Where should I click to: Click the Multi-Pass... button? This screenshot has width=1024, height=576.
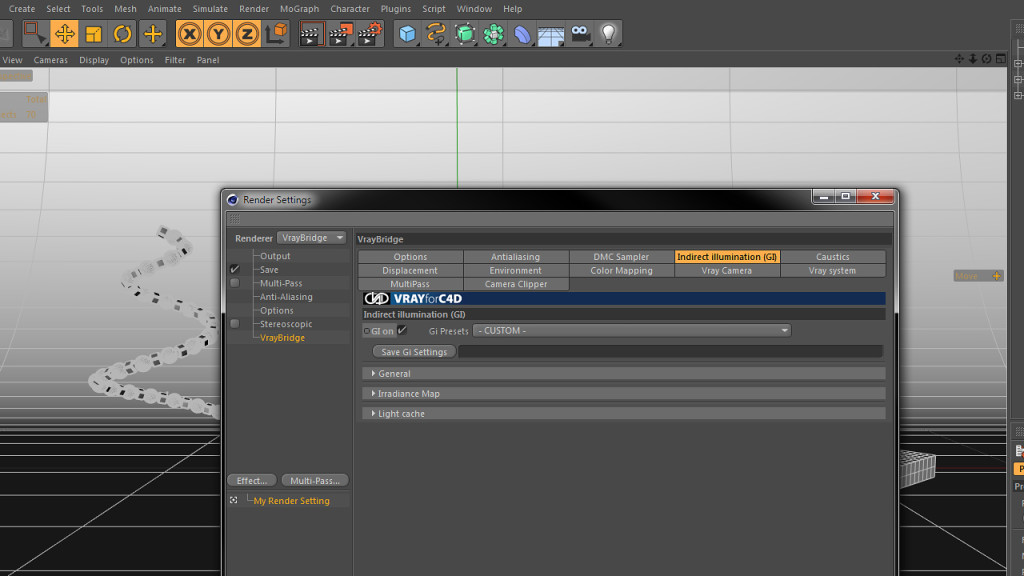[315, 481]
